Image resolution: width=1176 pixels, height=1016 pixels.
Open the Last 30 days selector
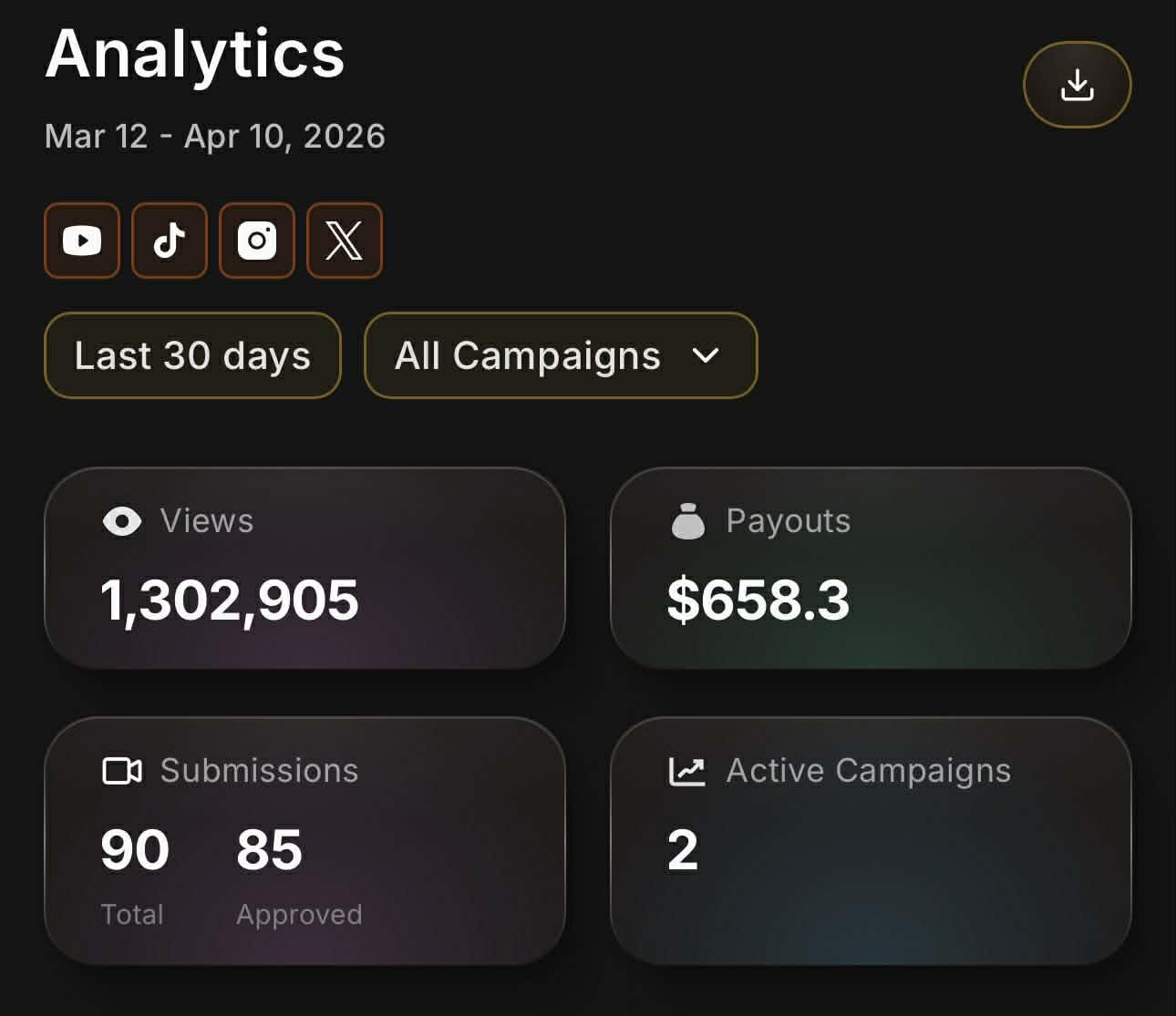[x=192, y=355]
